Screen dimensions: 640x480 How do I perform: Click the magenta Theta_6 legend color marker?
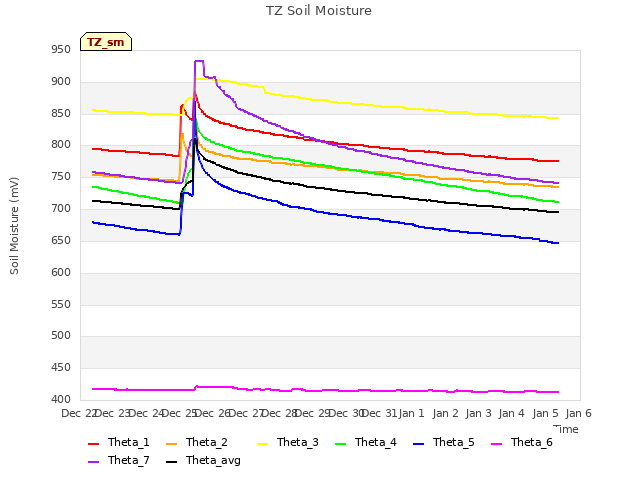point(496,444)
